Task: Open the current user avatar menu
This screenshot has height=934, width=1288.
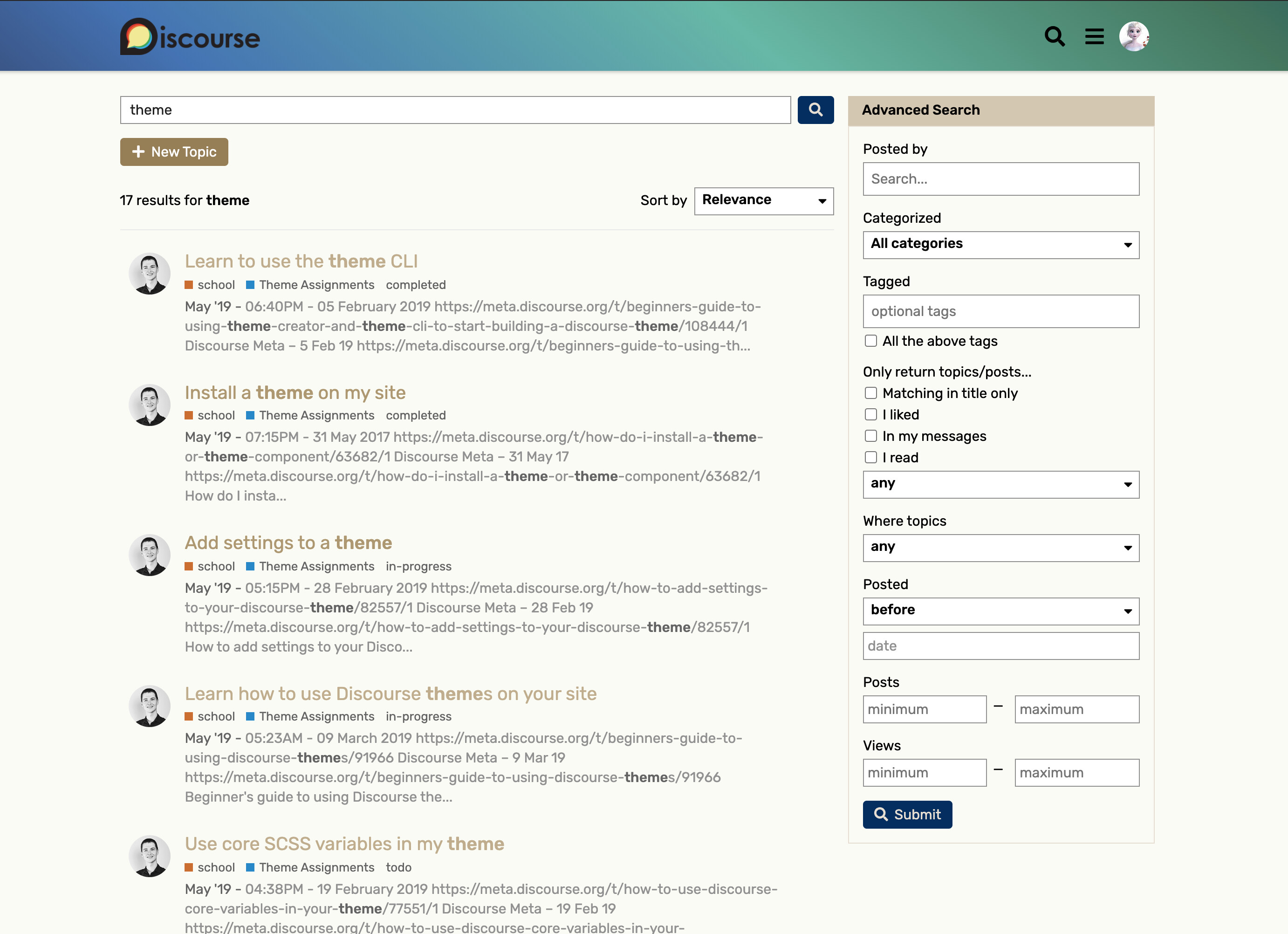Action: (1134, 36)
